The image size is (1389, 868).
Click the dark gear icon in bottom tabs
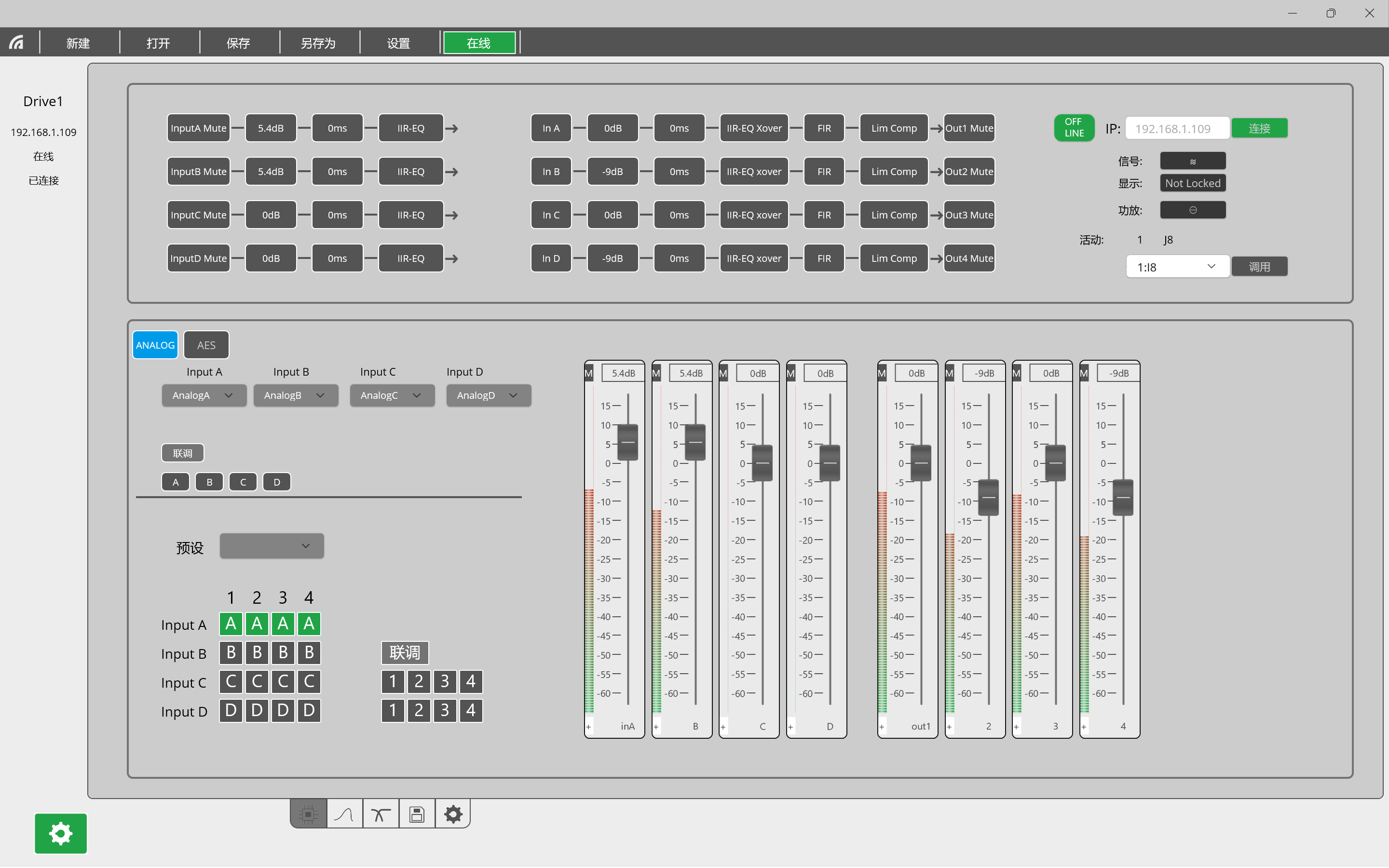pos(453,814)
